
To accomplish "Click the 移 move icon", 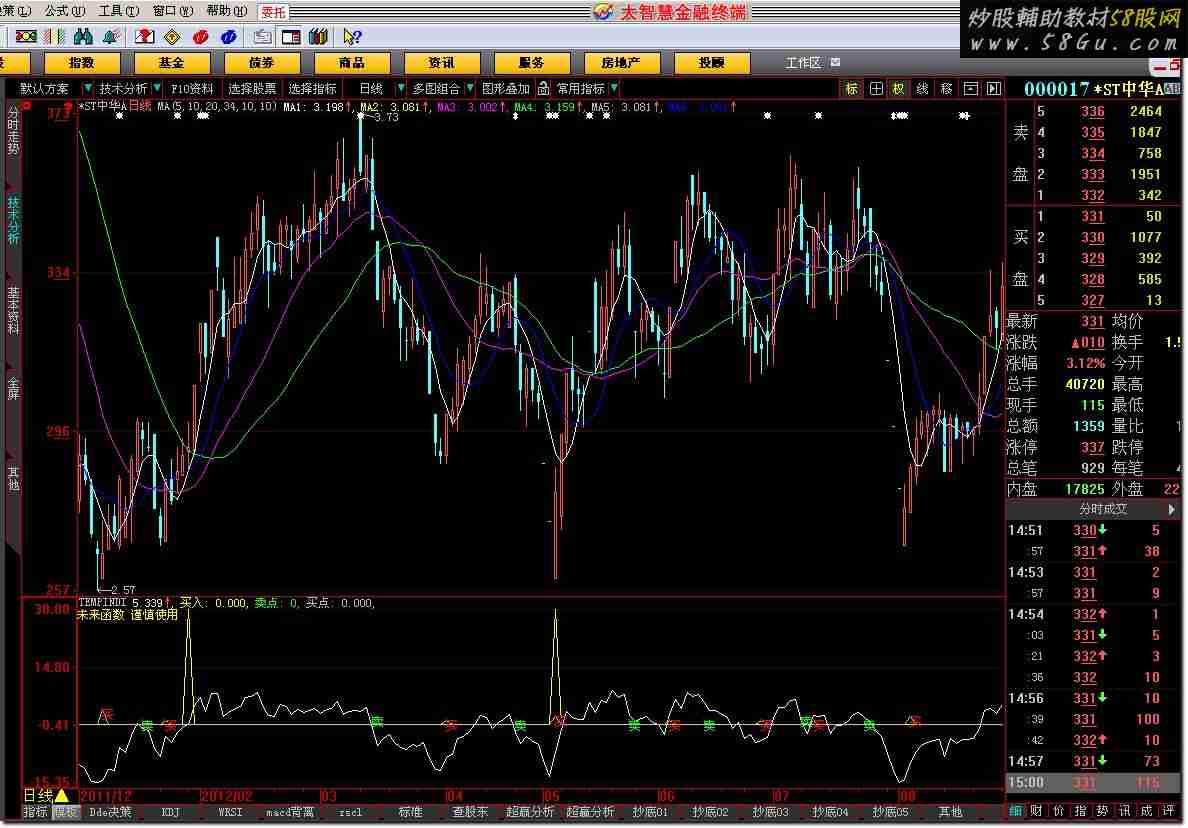I will click(x=946, y=89).
